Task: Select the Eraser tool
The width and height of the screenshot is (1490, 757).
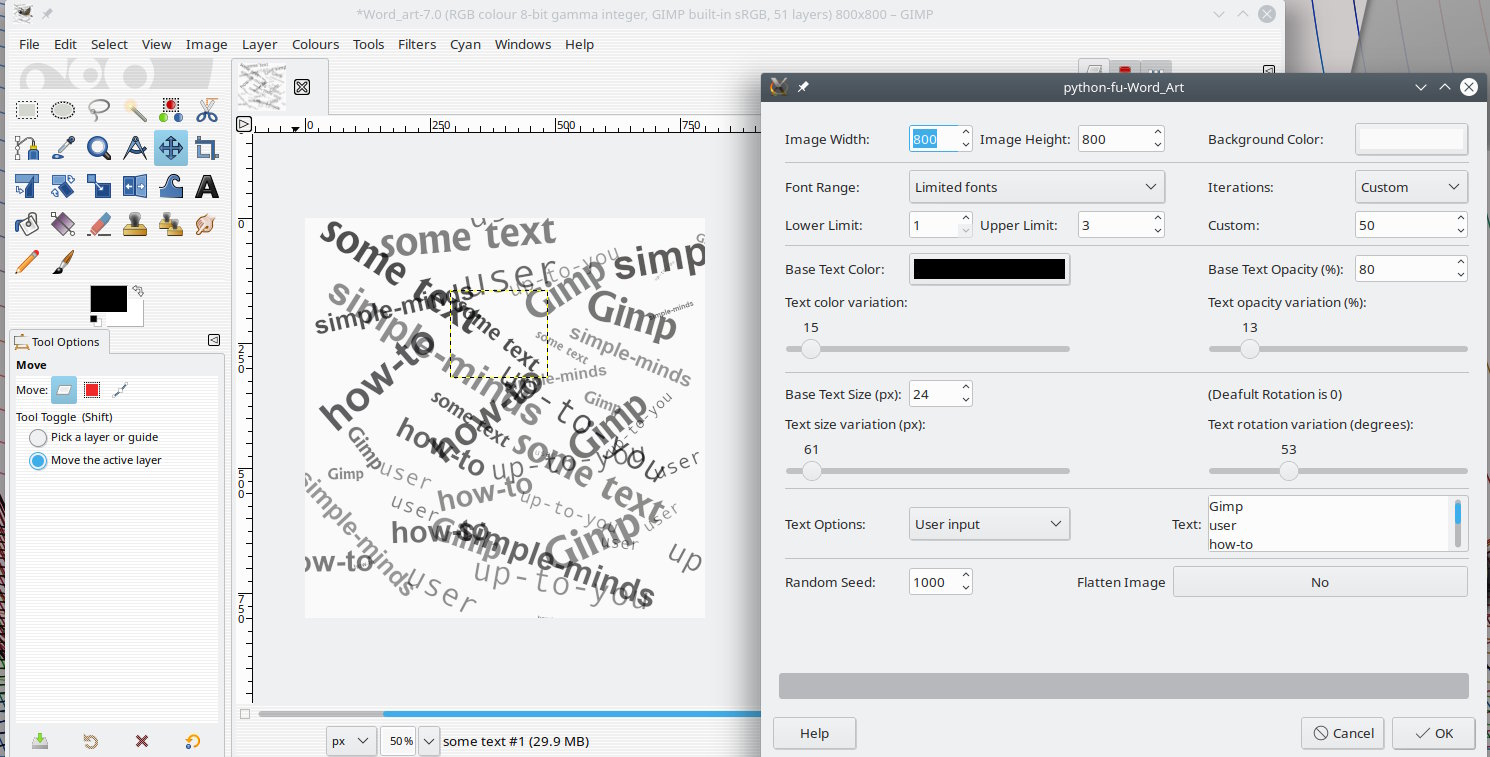Action: (x=99, y=224)
